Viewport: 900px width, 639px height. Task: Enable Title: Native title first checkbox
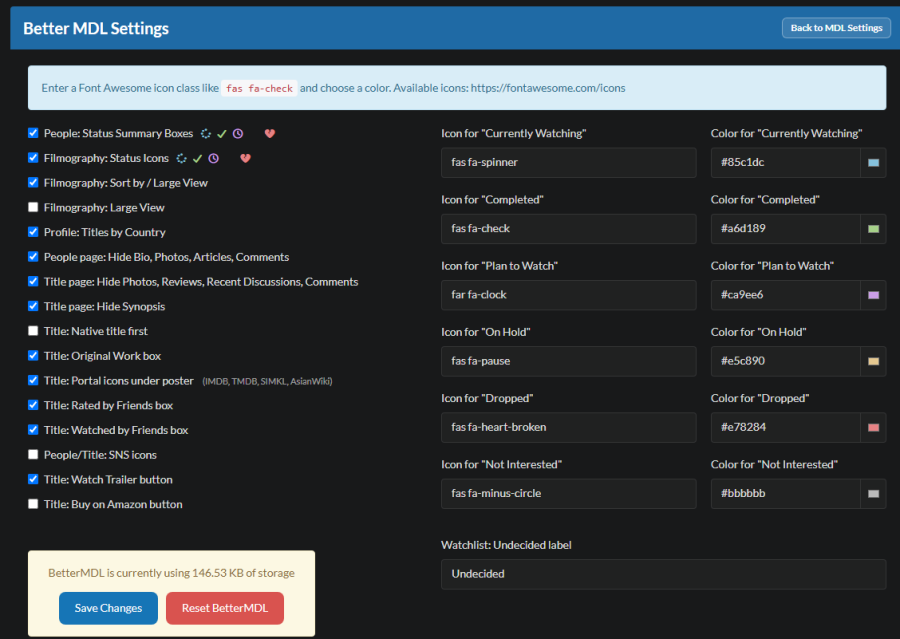[33, 331]
